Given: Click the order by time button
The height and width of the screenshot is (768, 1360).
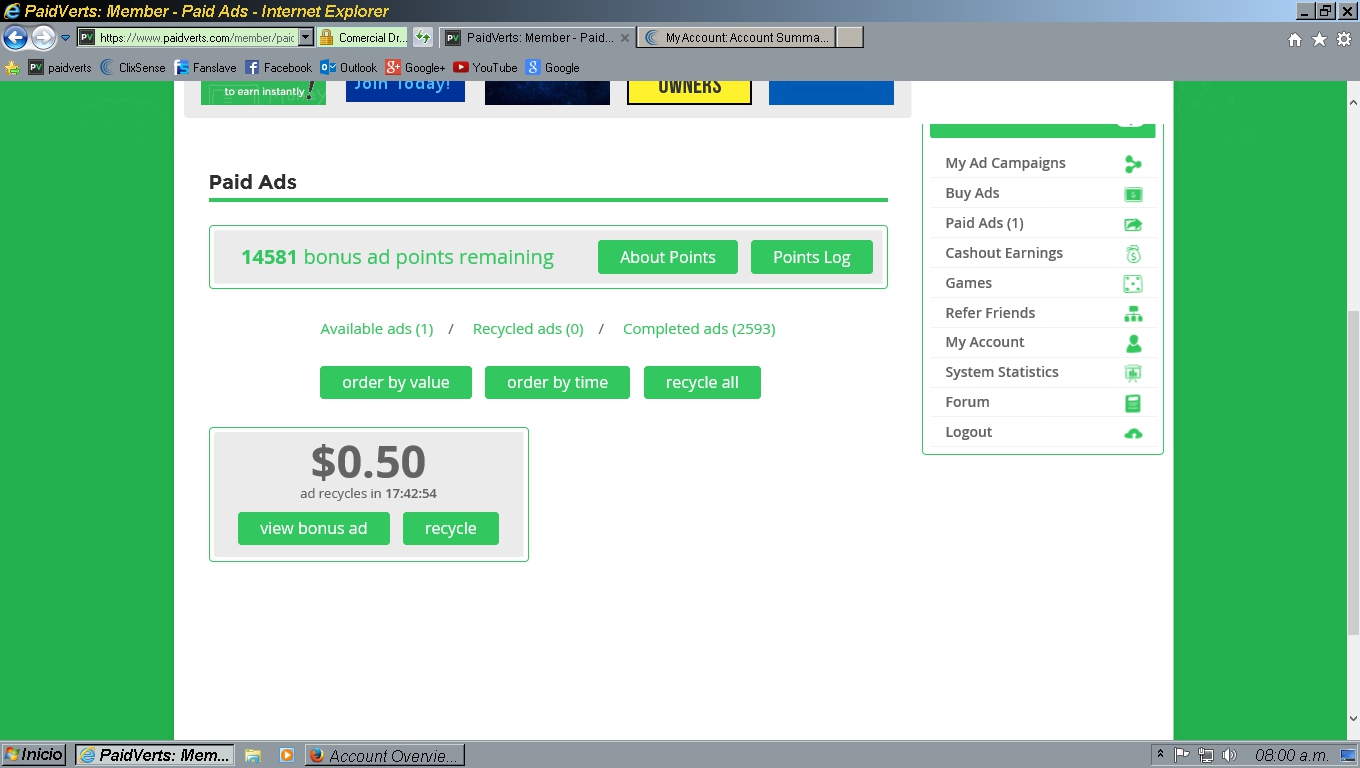Looking at the screenshot, I should point(557,382).
